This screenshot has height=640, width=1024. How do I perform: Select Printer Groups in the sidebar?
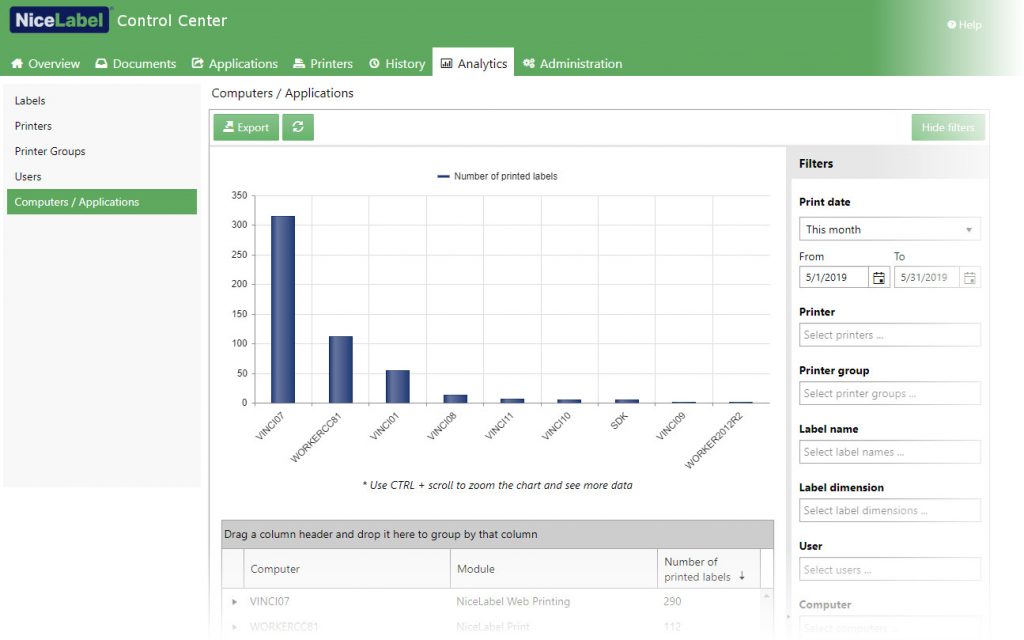click(x=50, y=151)
